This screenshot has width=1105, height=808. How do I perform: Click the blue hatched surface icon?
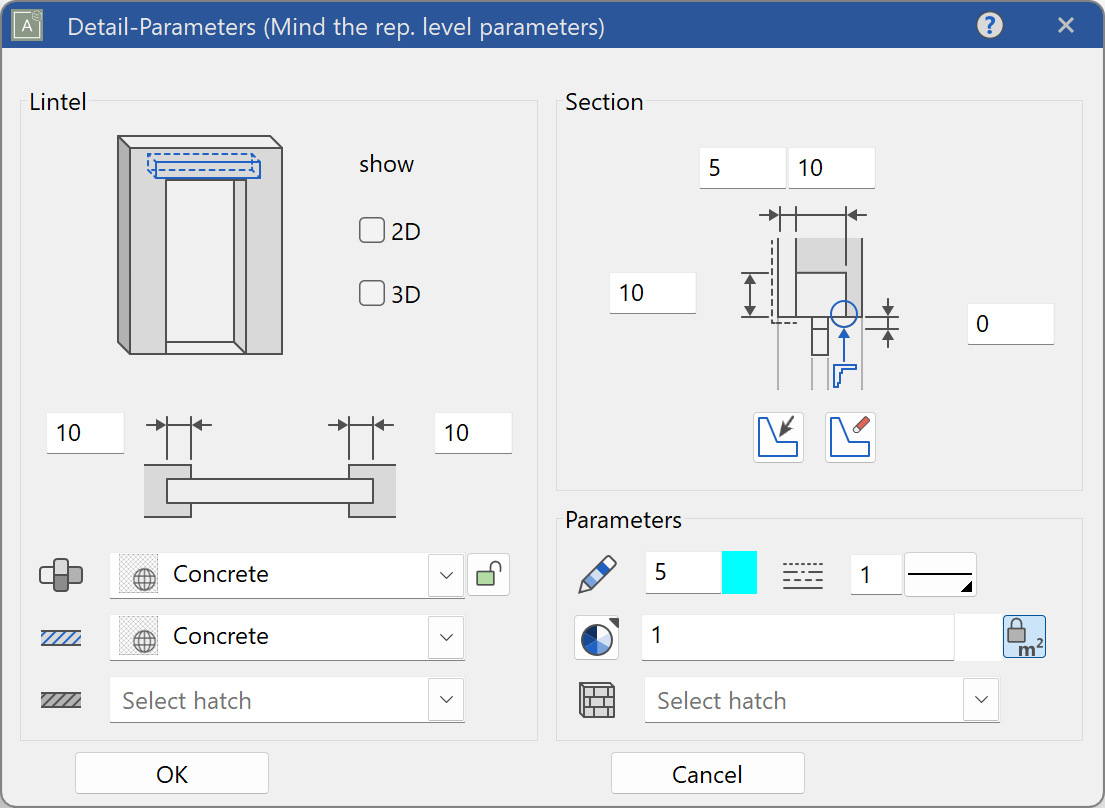tap(61, 638)
